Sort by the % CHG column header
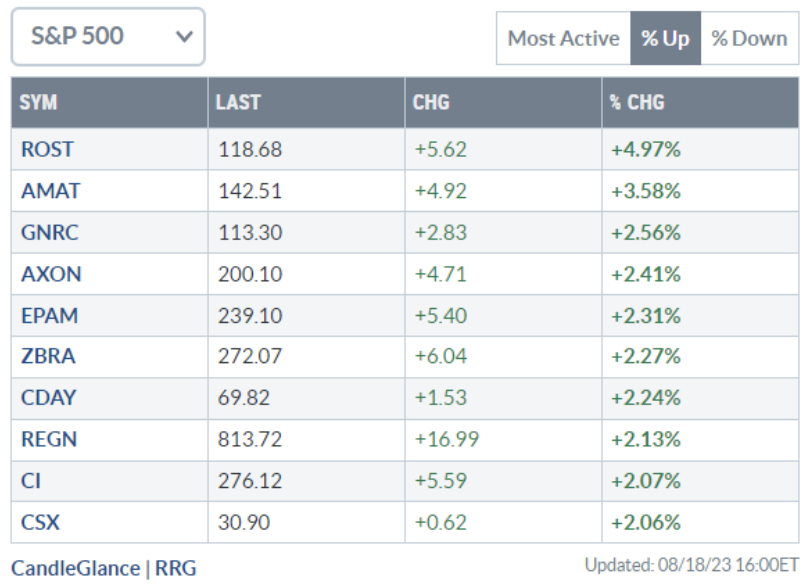Image resolution: width=806 pixels, height=588 pixels. pos(638,102)
